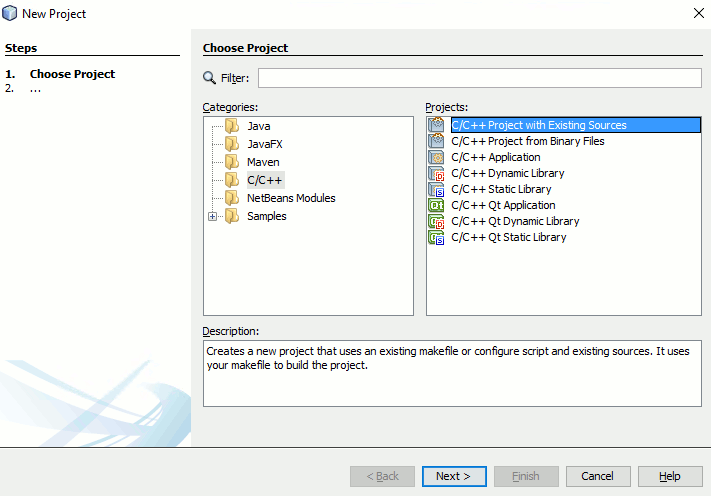Click the icon for Project from Binary Files
Image resolution: width=711 pixels, height=496 pixels.
pos(436,141)
